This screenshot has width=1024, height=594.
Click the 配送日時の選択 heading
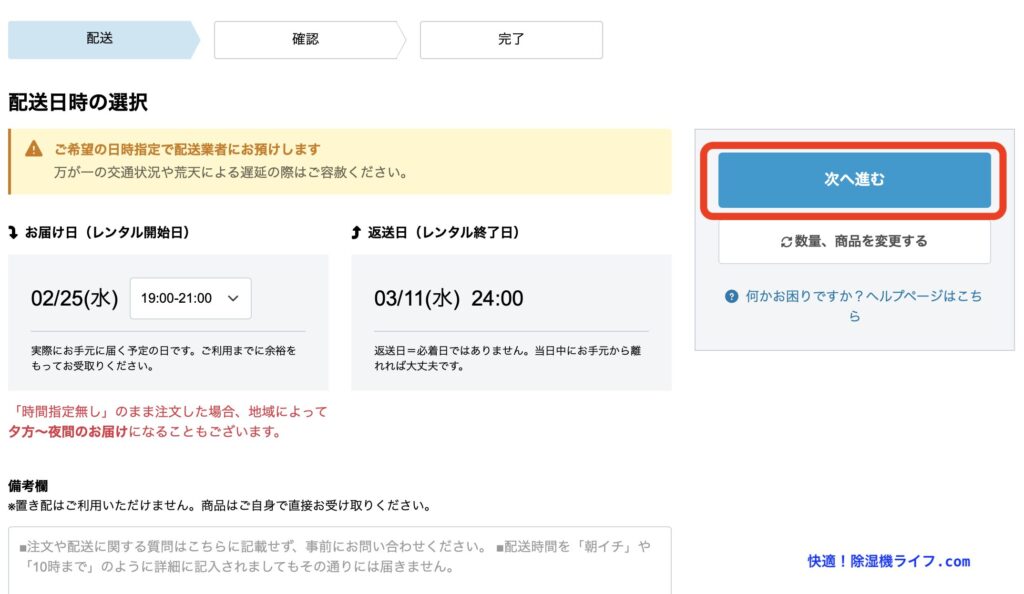point(78,102)
